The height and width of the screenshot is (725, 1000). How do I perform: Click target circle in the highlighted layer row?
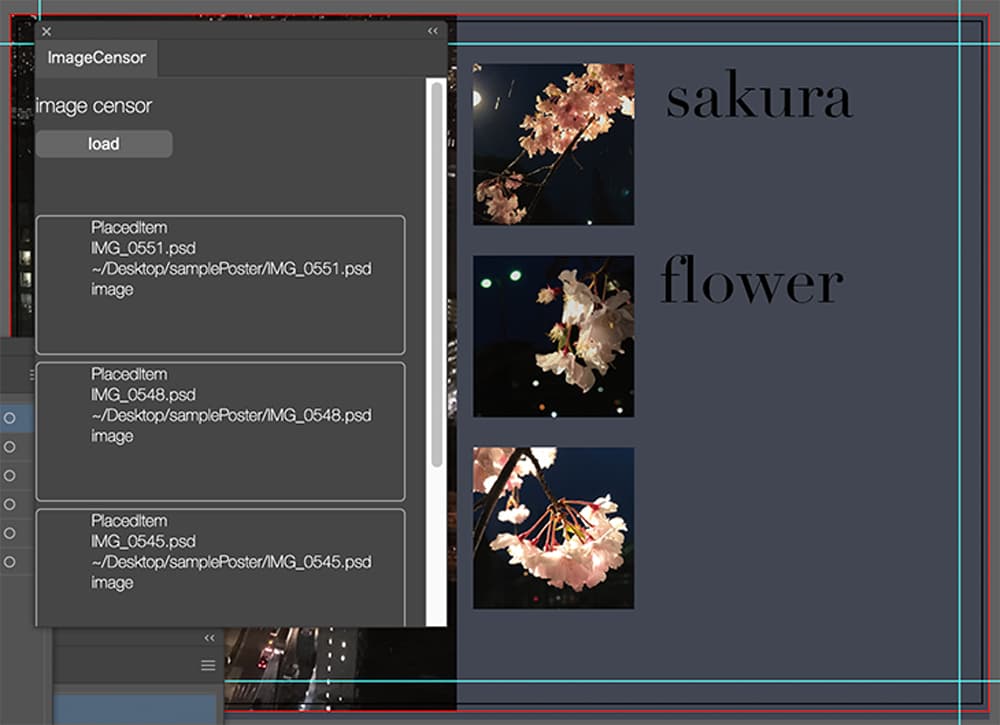pos(10,418)
